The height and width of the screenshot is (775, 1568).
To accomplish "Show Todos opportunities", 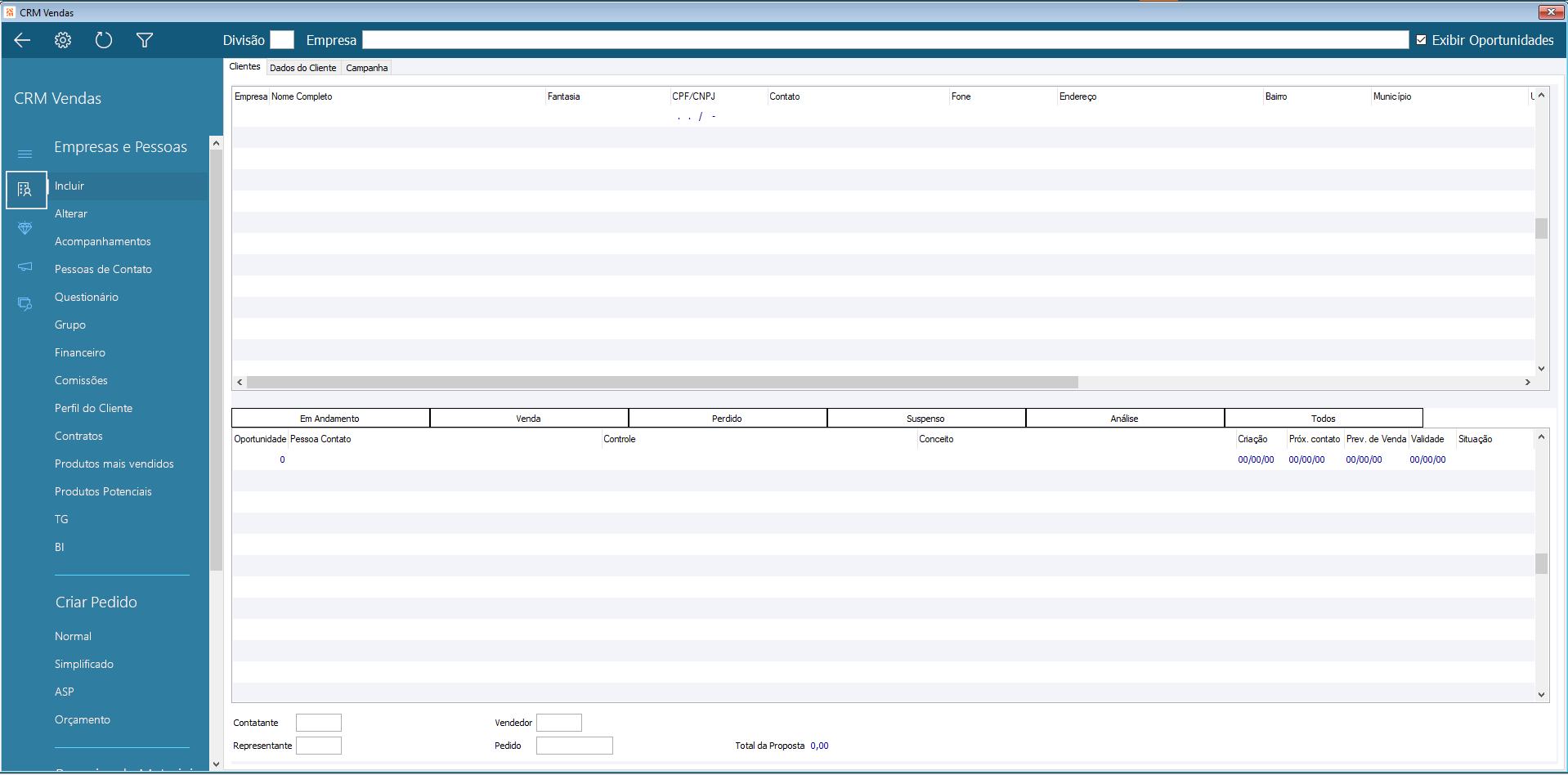I will pos(1324,419).
